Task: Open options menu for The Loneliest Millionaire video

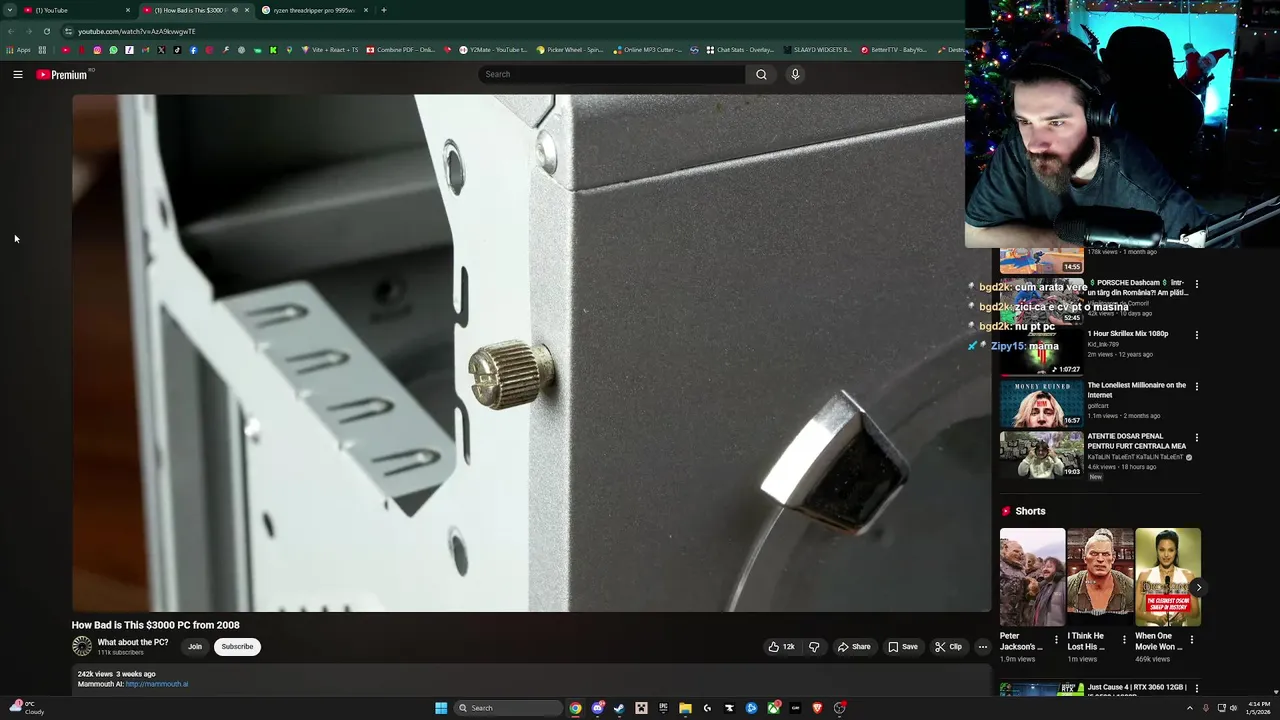Action: (x=1196, y=386)
